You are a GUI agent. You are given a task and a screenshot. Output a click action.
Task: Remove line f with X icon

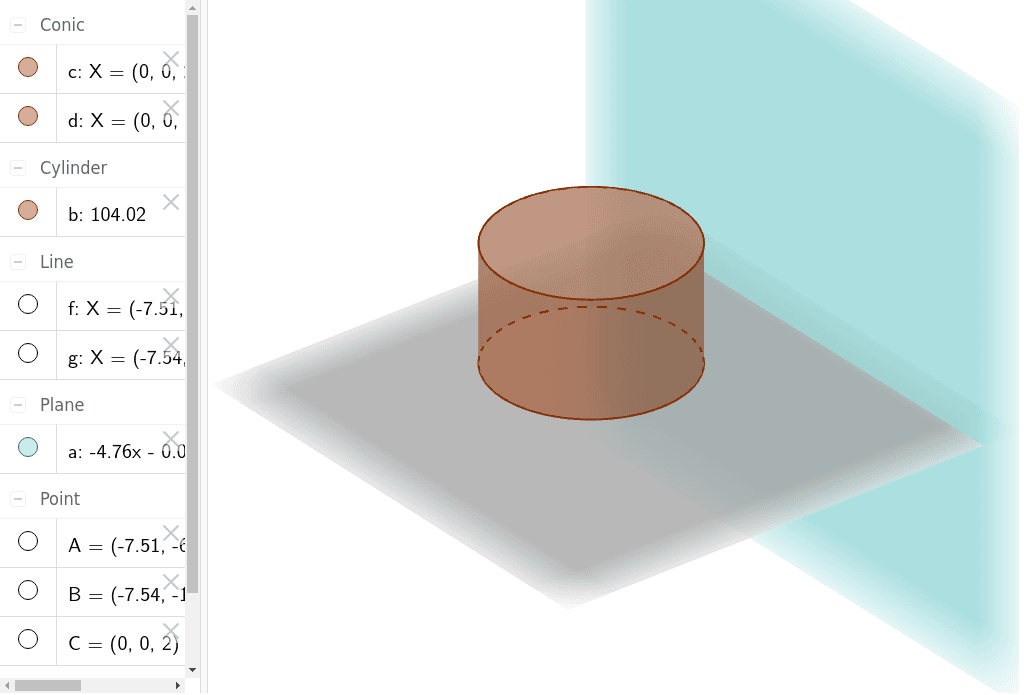point(171,296)
